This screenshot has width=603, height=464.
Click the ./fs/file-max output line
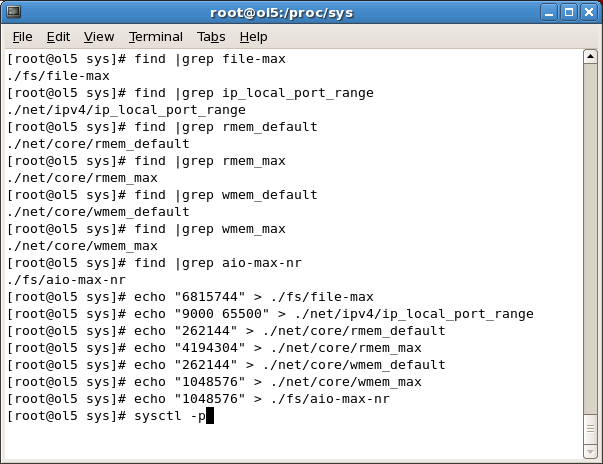tap(58, 76)
